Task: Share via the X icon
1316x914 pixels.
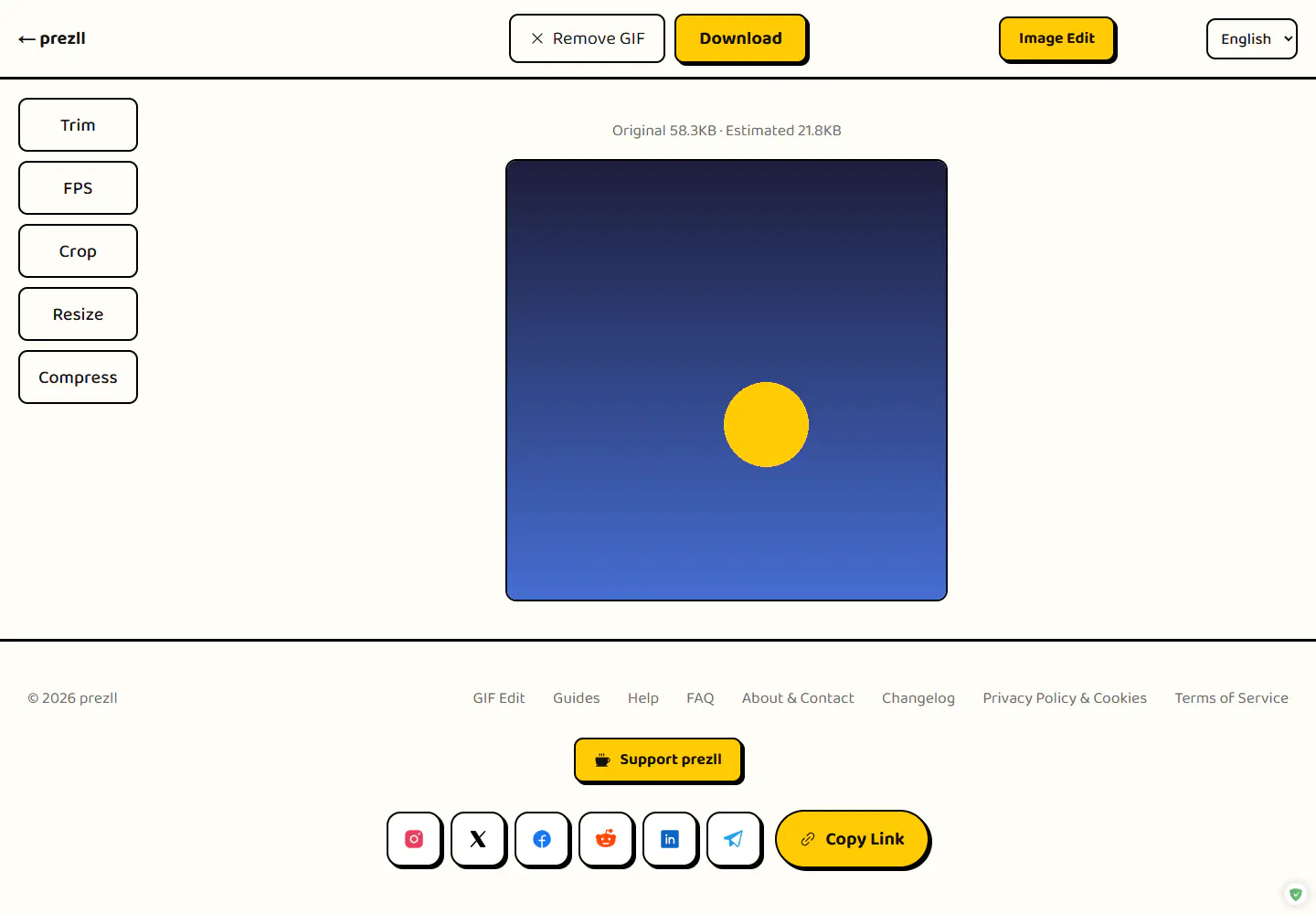Action: (x=478, y=839)
